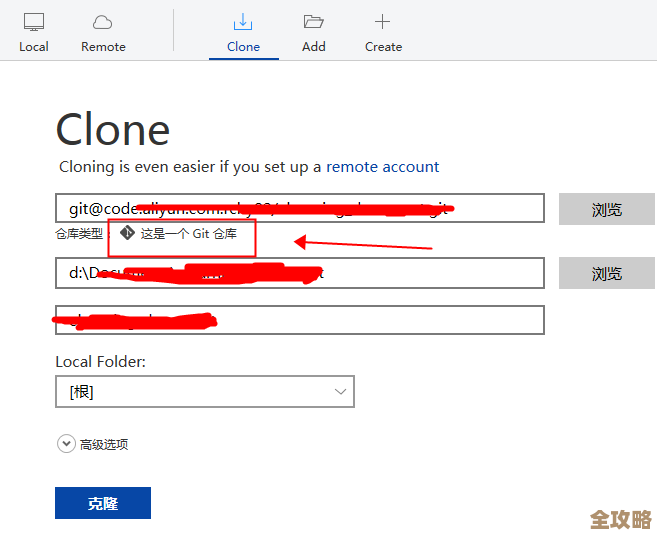Click the Git diamond icon beside 仓库类型
Image resolution: width=657 pixels, height=538 pixels.
[127, 233]
